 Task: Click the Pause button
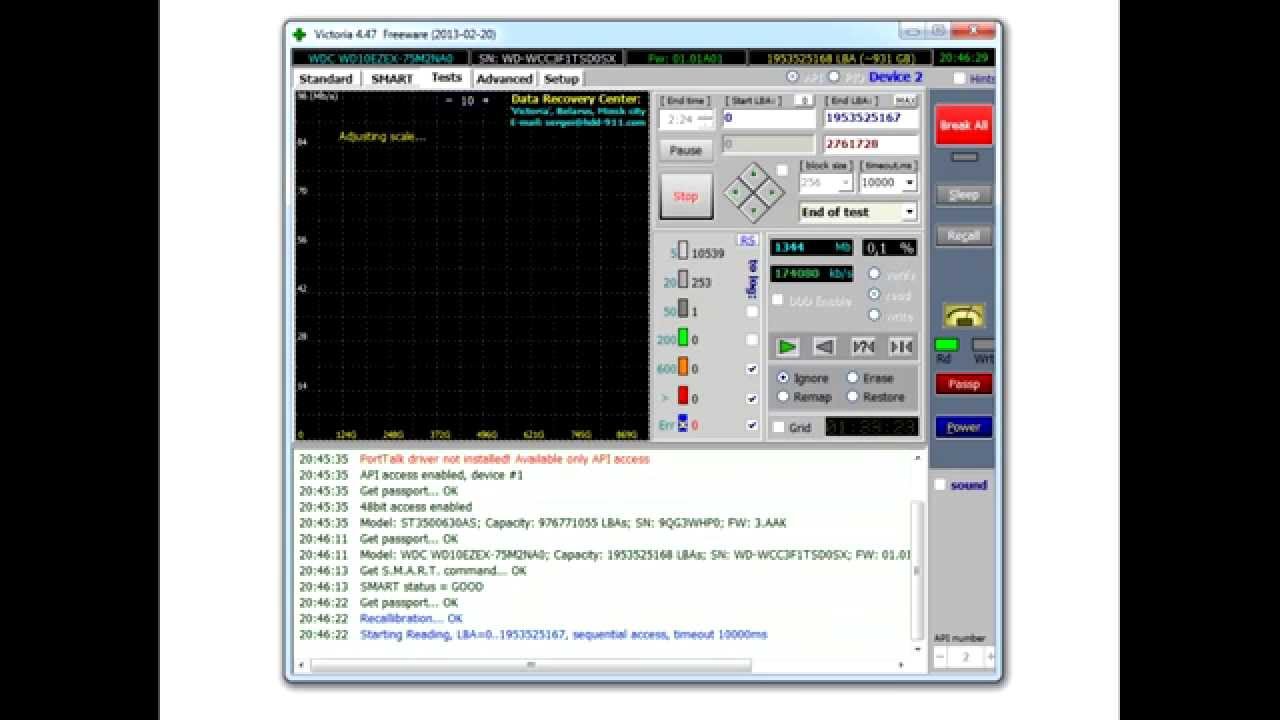(x=686, y=150)
